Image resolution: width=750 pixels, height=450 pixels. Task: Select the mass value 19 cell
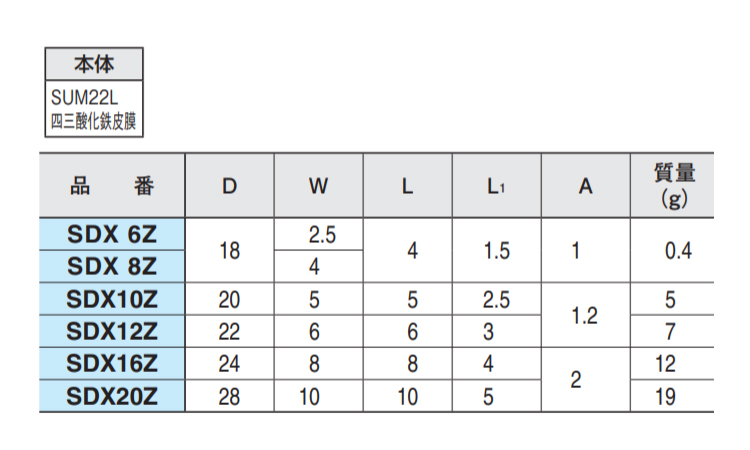677,396
